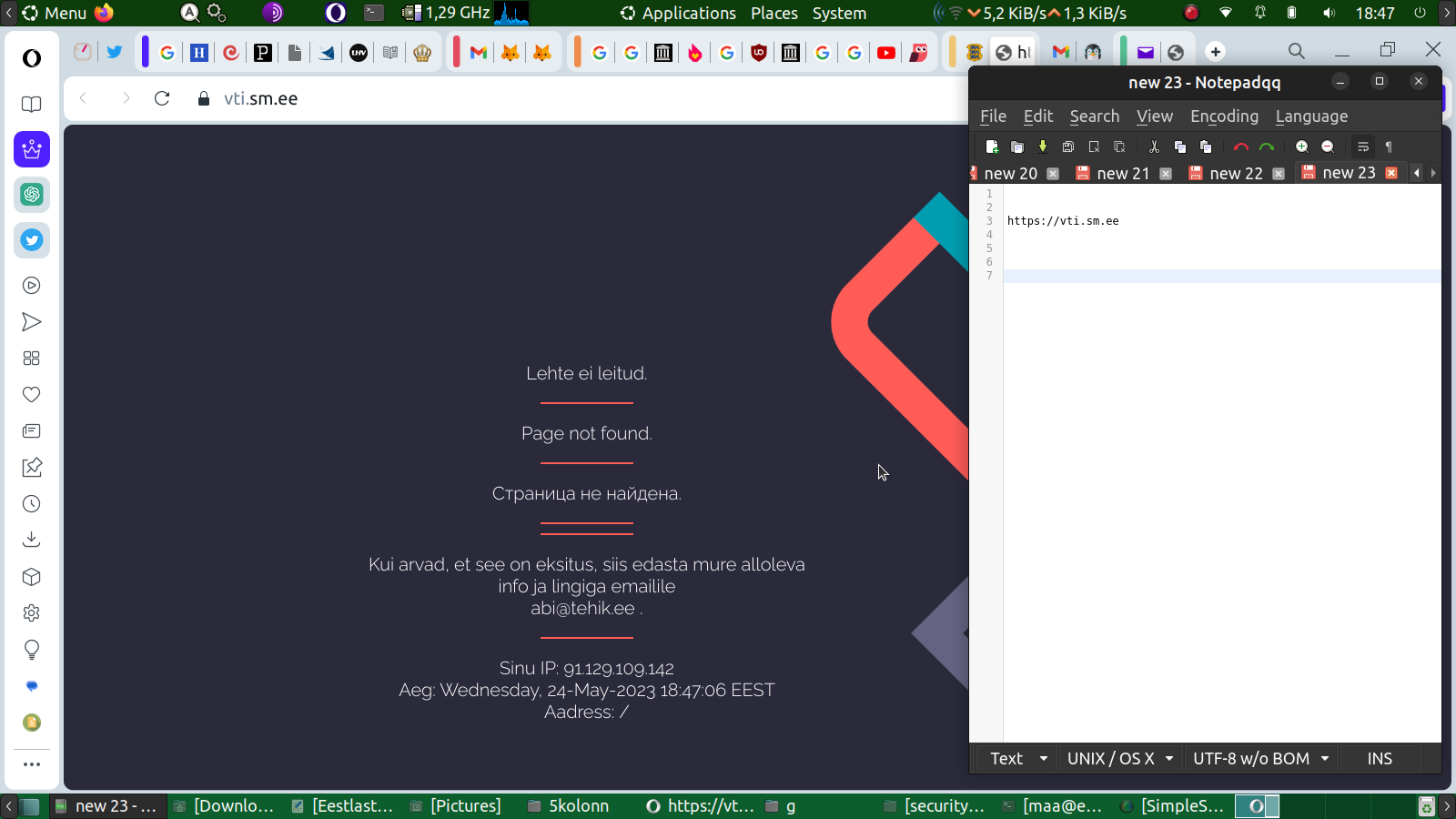This screenshot has height=819, width=1456.
Task: Switch to the Twitter pinned tab in Opera
Action: click(x=115, y=52)
